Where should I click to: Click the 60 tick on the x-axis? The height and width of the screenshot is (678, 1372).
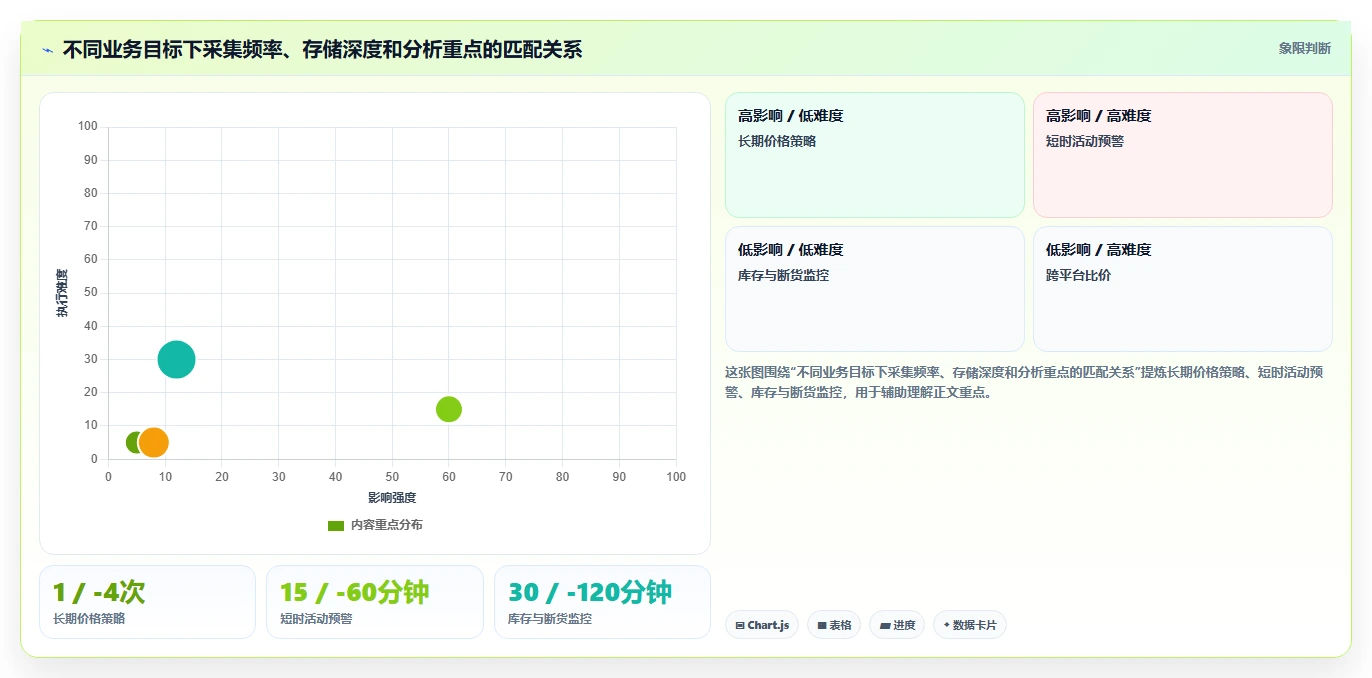[x=449, y=477]
